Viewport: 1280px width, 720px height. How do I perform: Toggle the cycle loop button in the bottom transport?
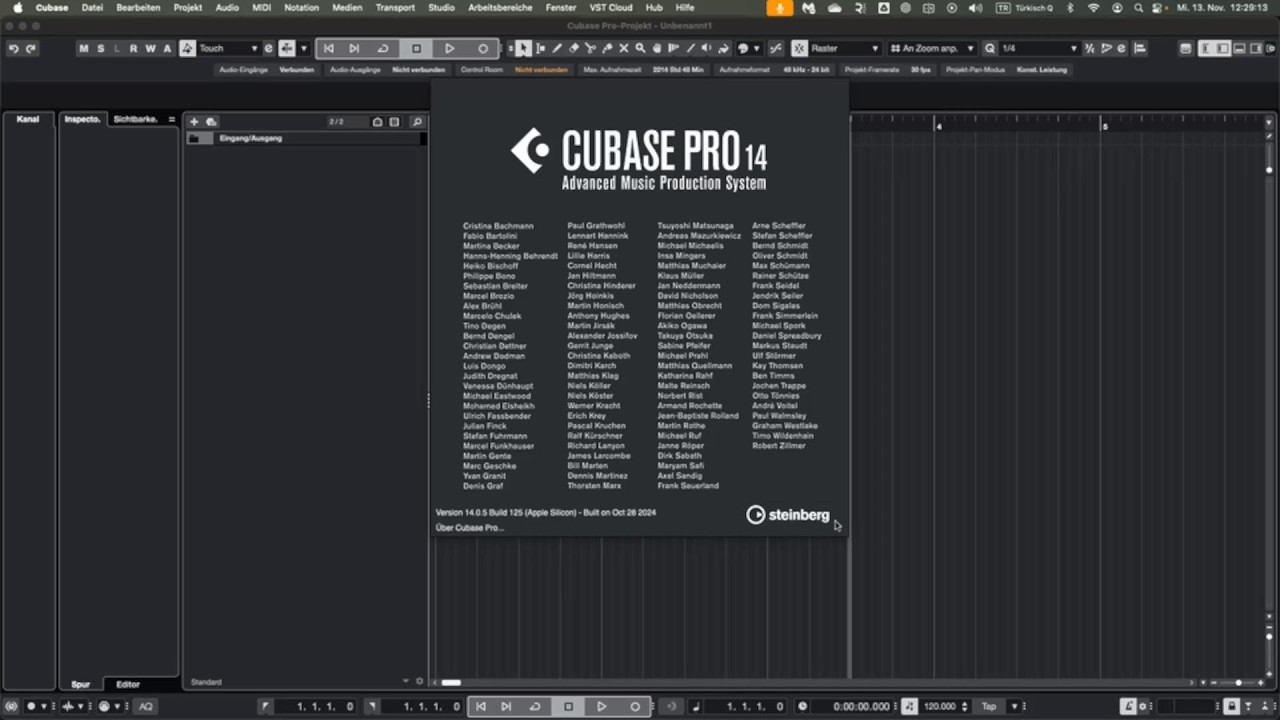click(535, 706)
